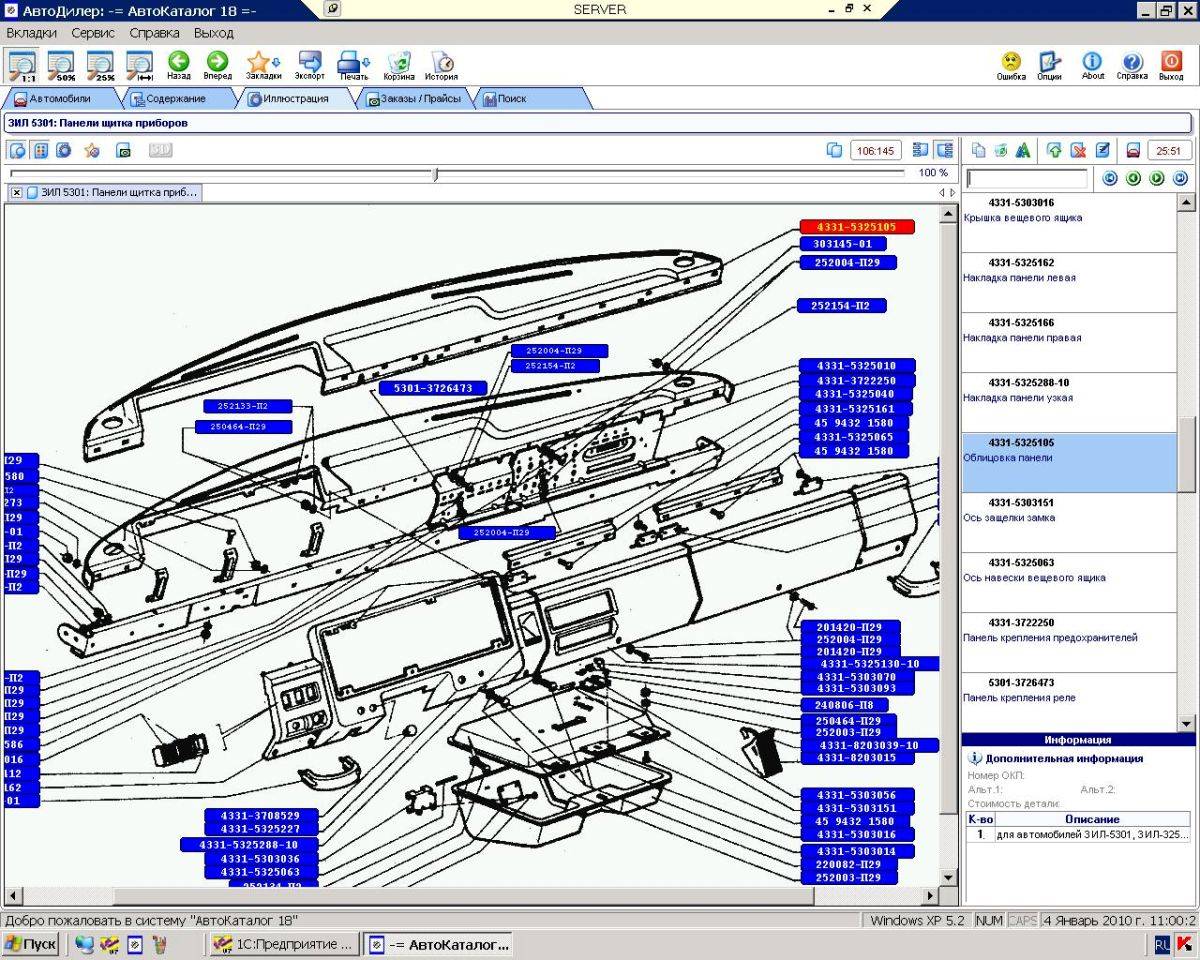This screenshot has height=960, width=1200.
Task: Go to next record green arrow
Action: (1157, 178)
